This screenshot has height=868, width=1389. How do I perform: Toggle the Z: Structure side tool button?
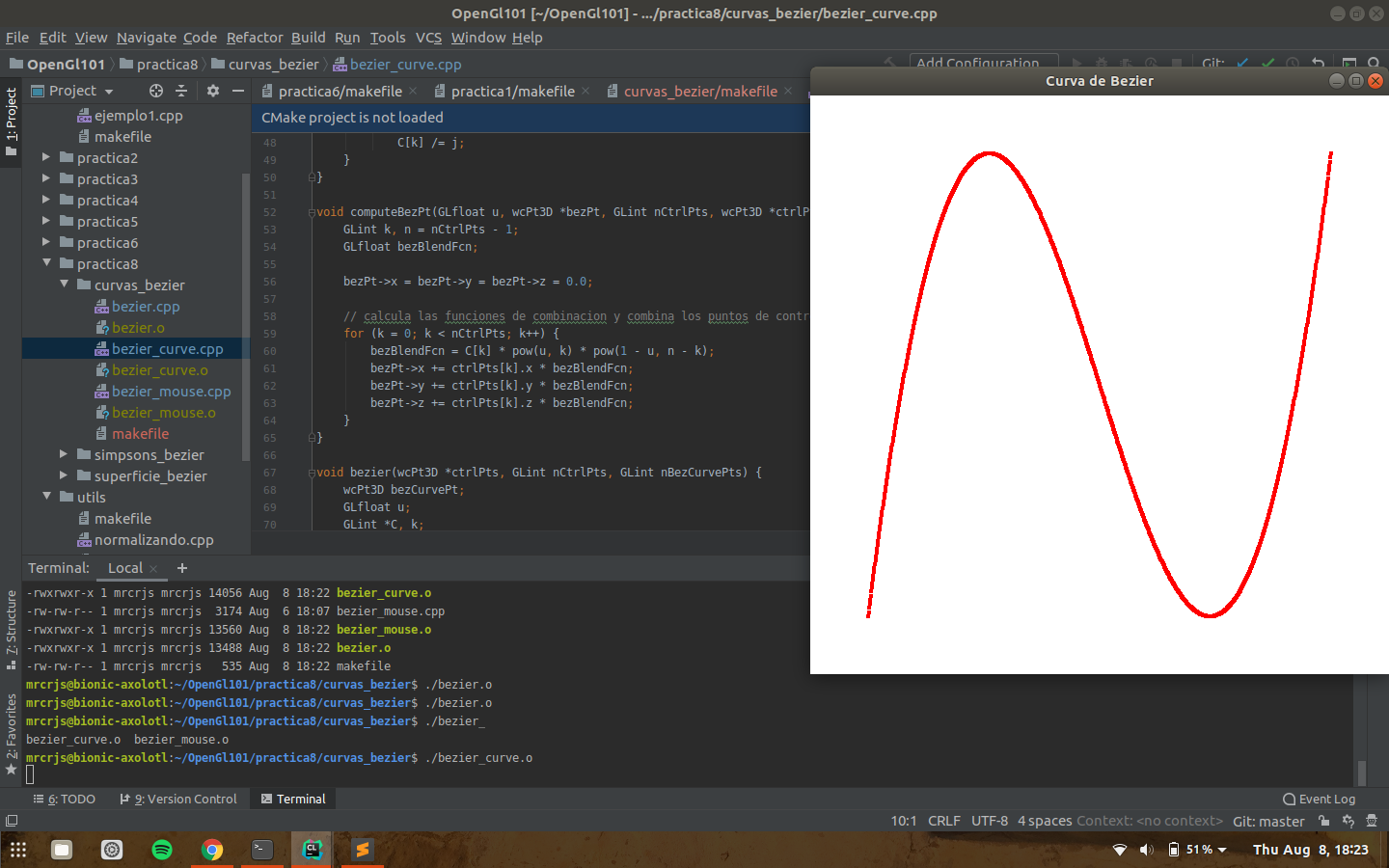pos(11,630)
